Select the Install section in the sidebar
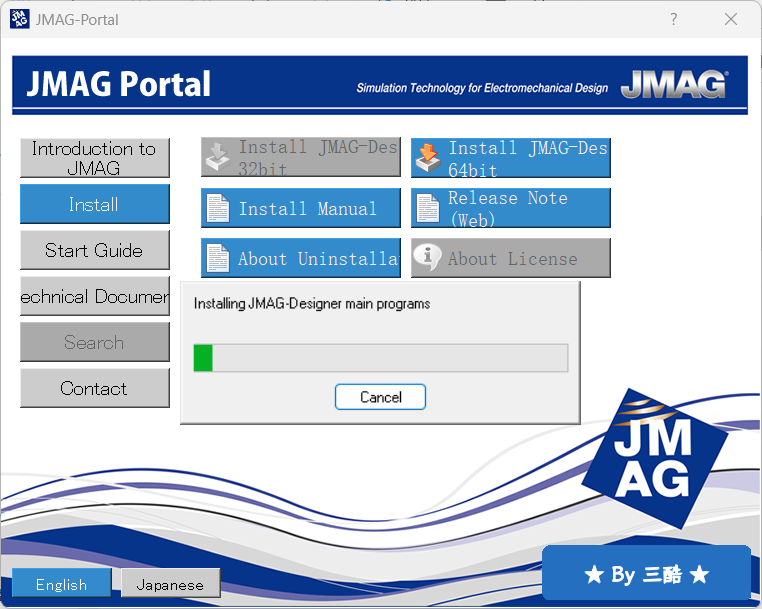762x609 pixels. tap(95, 204)
